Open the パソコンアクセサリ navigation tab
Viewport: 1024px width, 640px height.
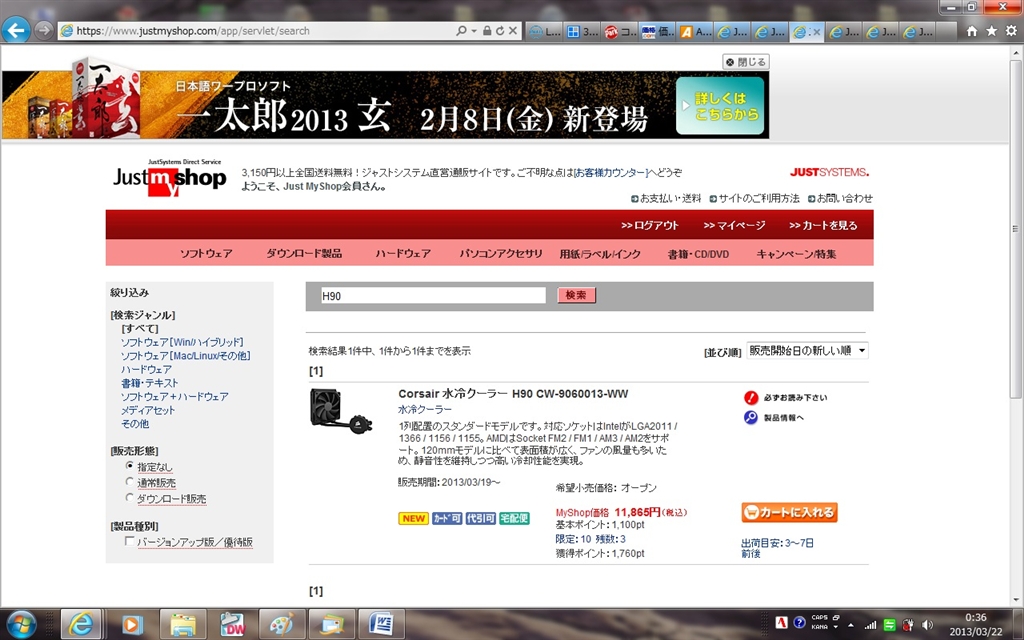[x=501, y=253]
